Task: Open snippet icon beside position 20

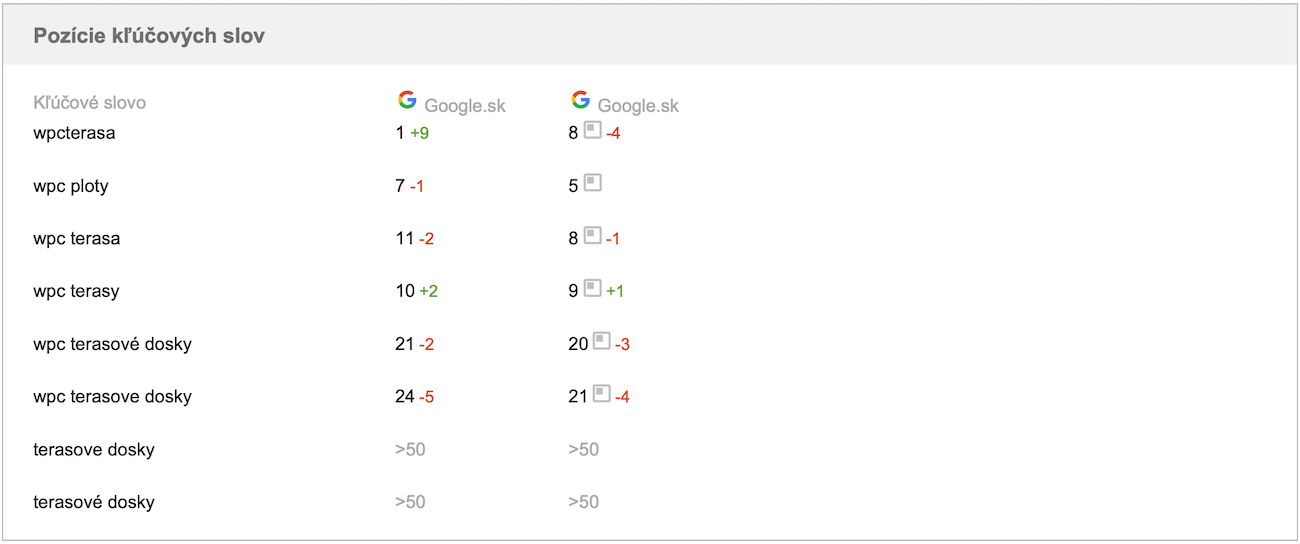Action: tap(601, 341)
